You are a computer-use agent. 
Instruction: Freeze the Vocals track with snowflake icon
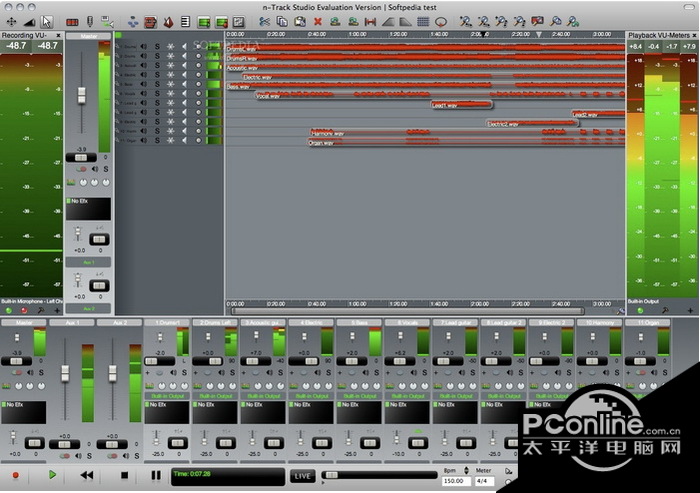(x=171, y=93)
